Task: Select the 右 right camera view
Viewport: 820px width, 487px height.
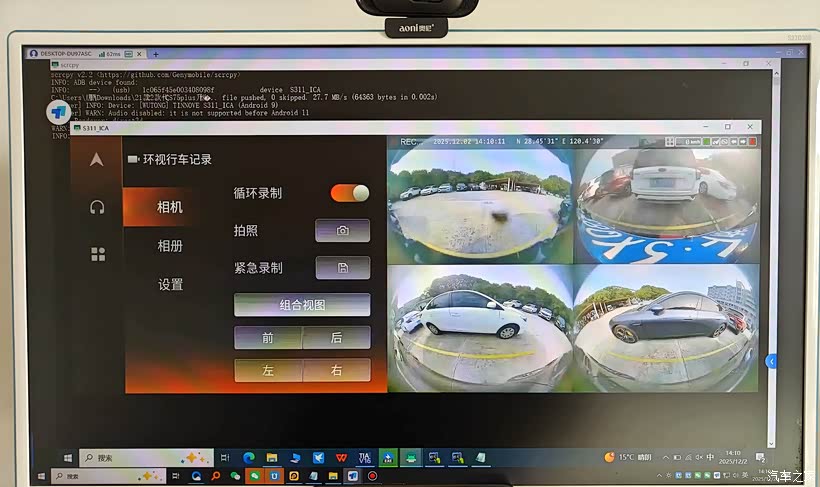Action: click(336, 370)
